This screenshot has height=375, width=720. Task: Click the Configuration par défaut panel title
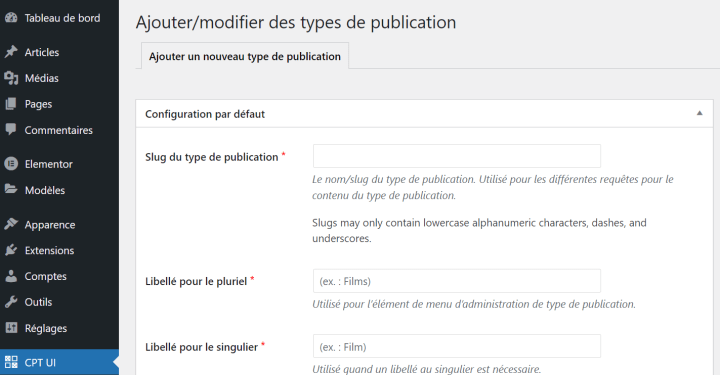click(205, 114)
